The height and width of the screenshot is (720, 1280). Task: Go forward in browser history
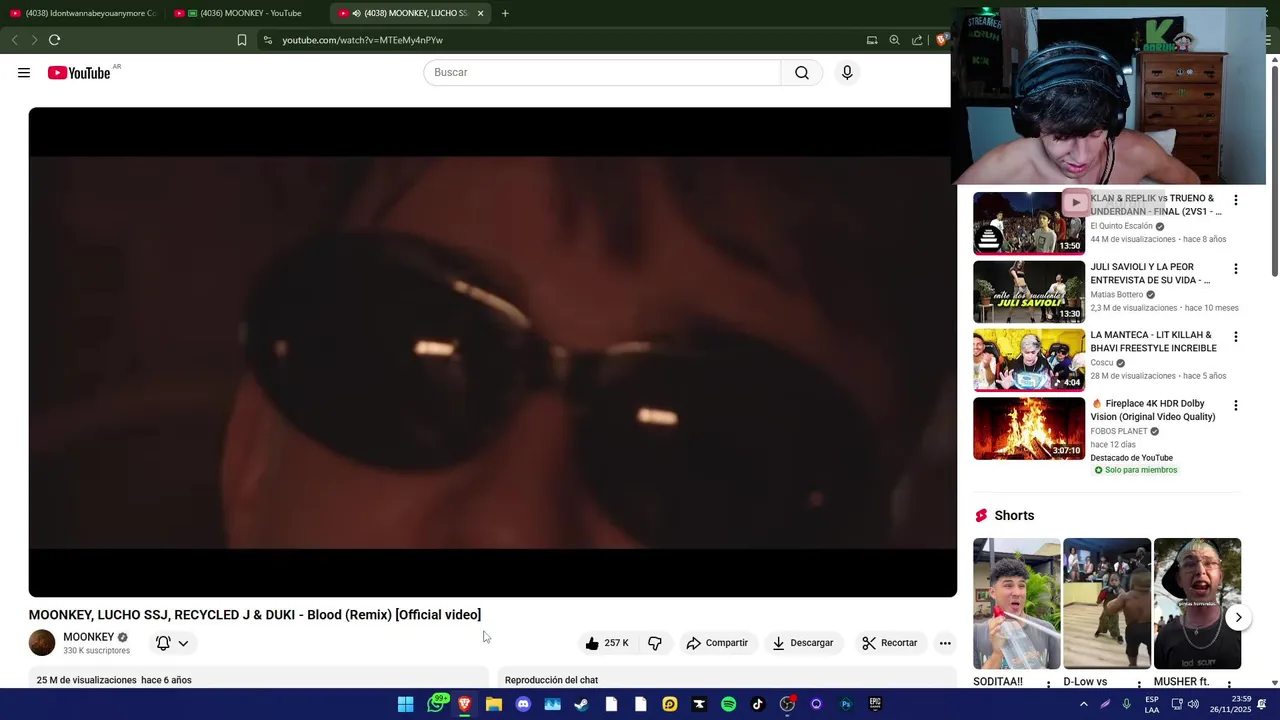[34, 40]
